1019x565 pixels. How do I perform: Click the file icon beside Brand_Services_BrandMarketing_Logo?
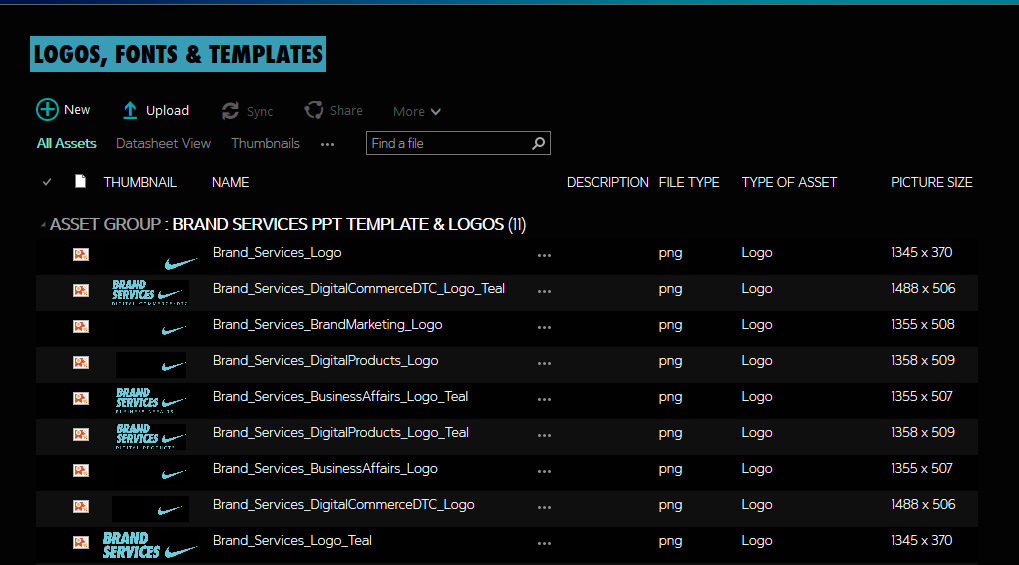point(81,326)
